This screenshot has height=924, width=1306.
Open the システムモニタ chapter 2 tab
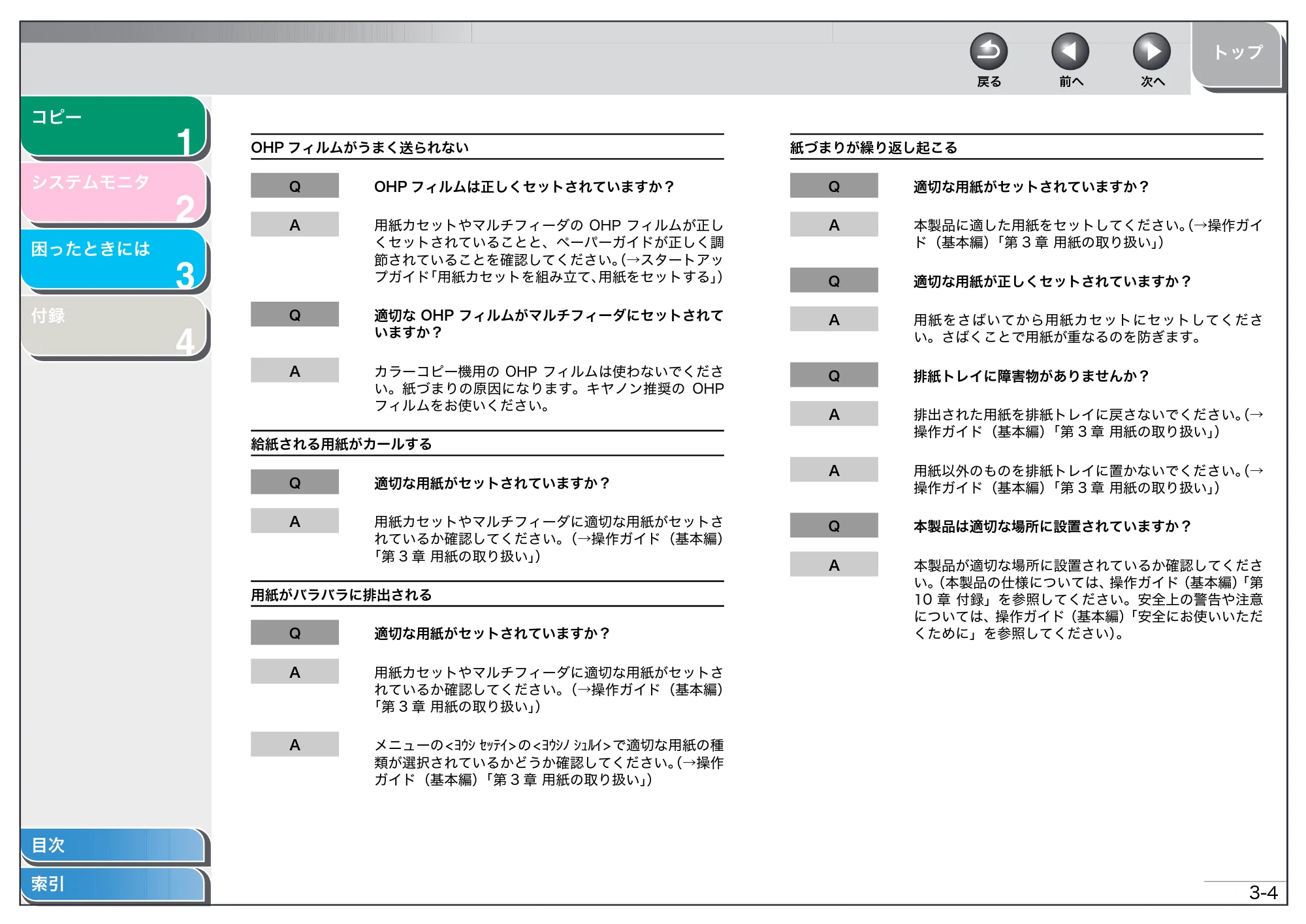pos(114,193)
